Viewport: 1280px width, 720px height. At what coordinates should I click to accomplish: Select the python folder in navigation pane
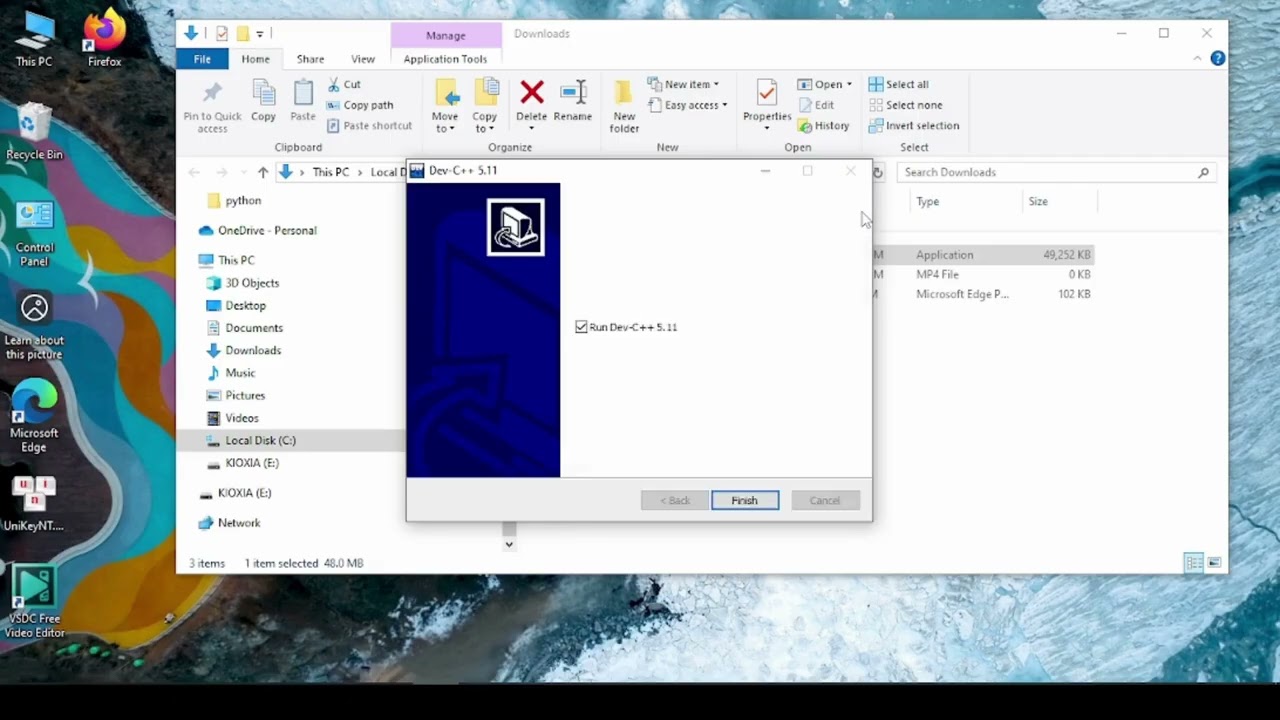[243, 200]
